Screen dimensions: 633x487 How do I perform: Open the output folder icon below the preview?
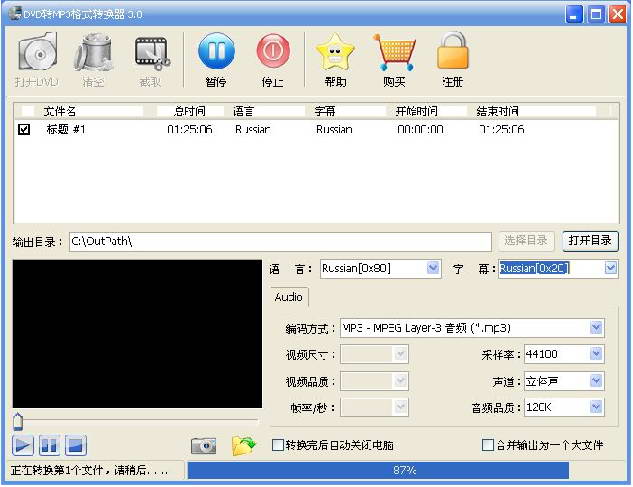pyautogui.click(x=243, y=446)
